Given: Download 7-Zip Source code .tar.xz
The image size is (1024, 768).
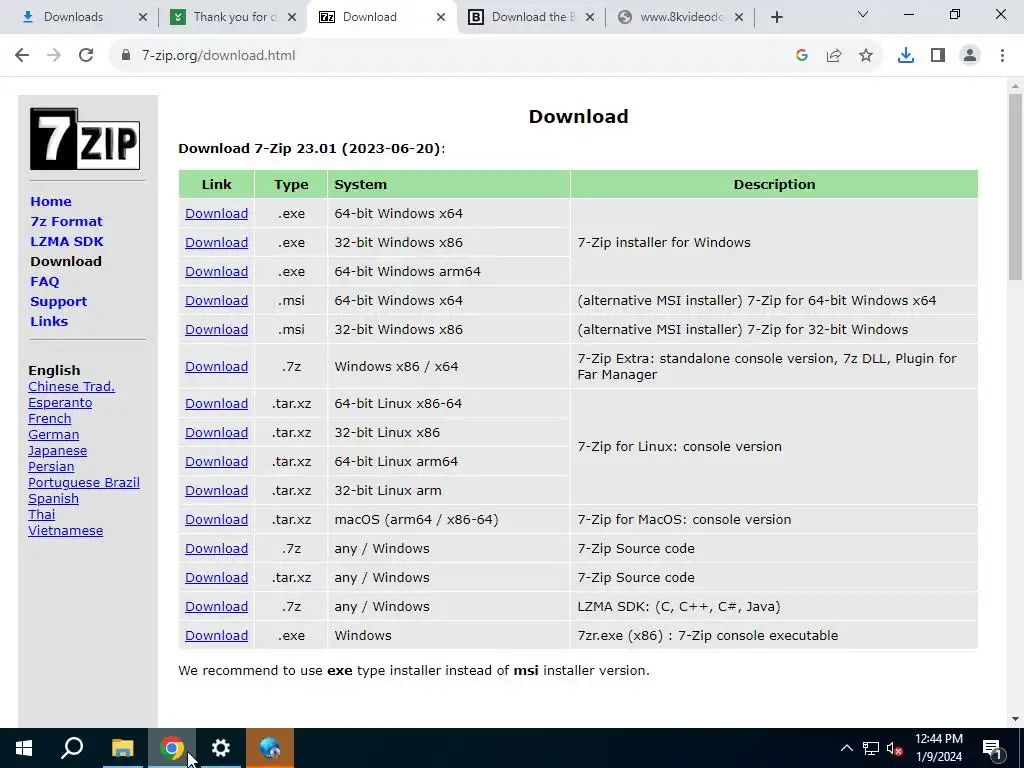Looking at the screenshot, I should [x=216, y=577].
